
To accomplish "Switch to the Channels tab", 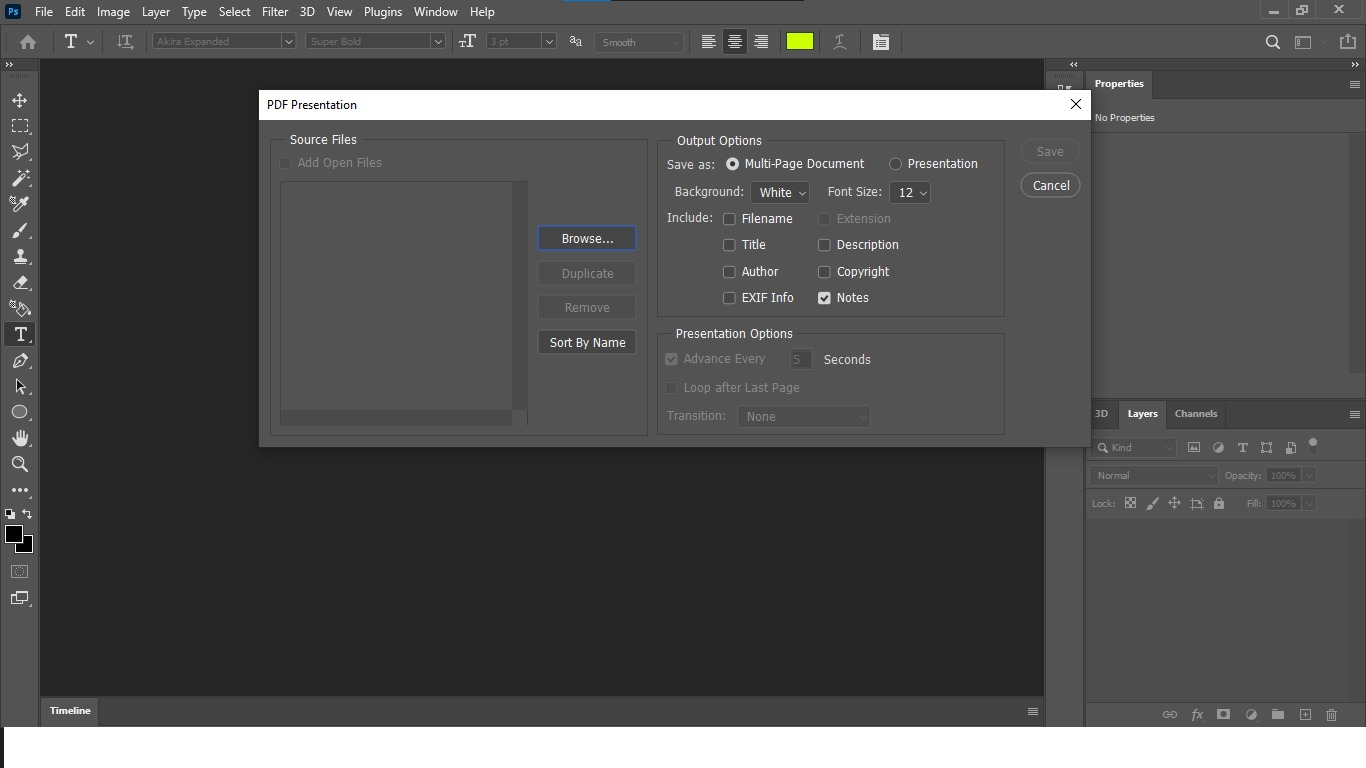I will 1196,414.
